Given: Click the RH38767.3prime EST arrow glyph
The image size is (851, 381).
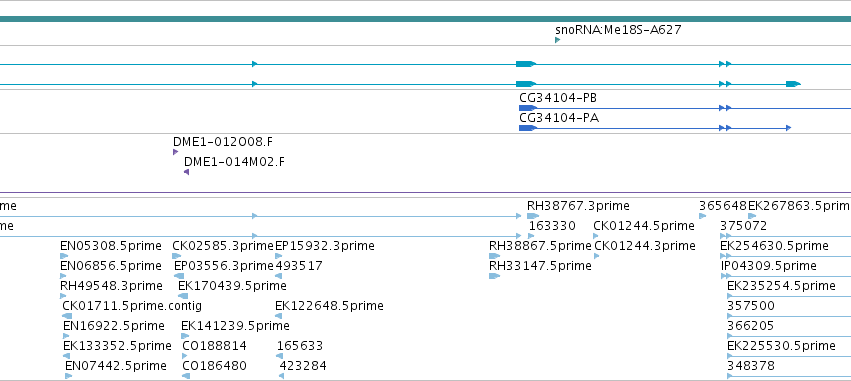Looking at the screenshot, I should tap(533, 216).
